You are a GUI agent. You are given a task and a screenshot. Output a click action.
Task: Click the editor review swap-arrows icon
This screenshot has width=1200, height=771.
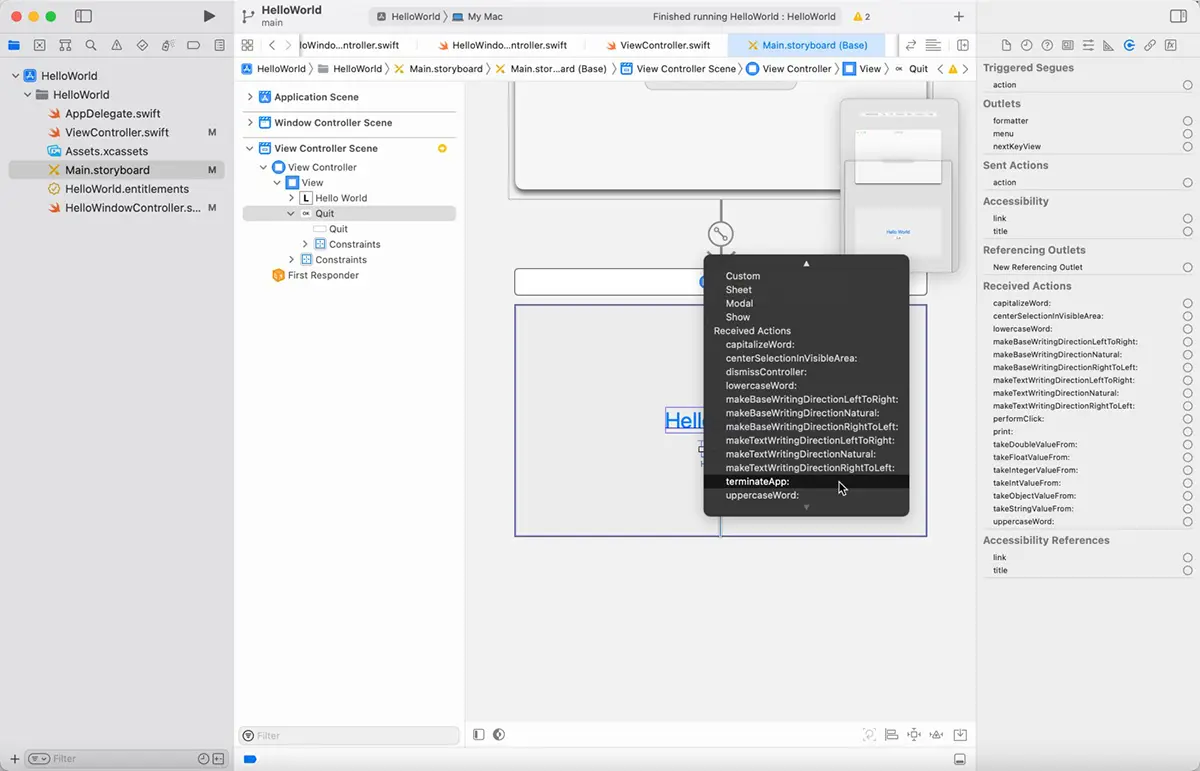click(911, 45)
